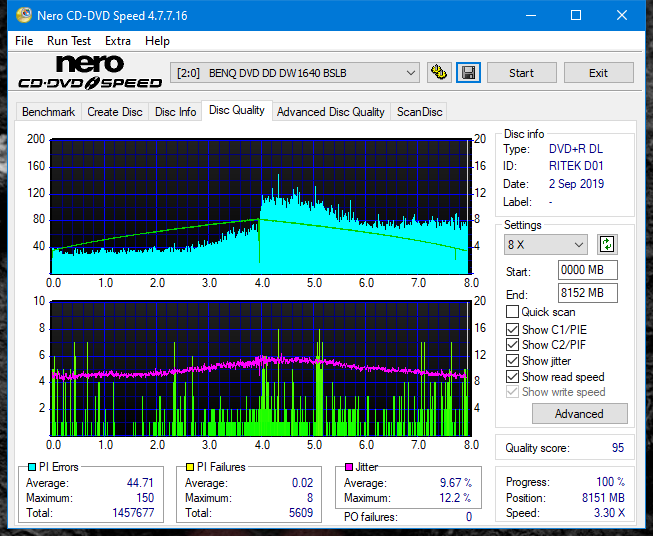Click the yellow PI Failures color swatch
The width and height of the screenshot is (653, 536).
190,467
